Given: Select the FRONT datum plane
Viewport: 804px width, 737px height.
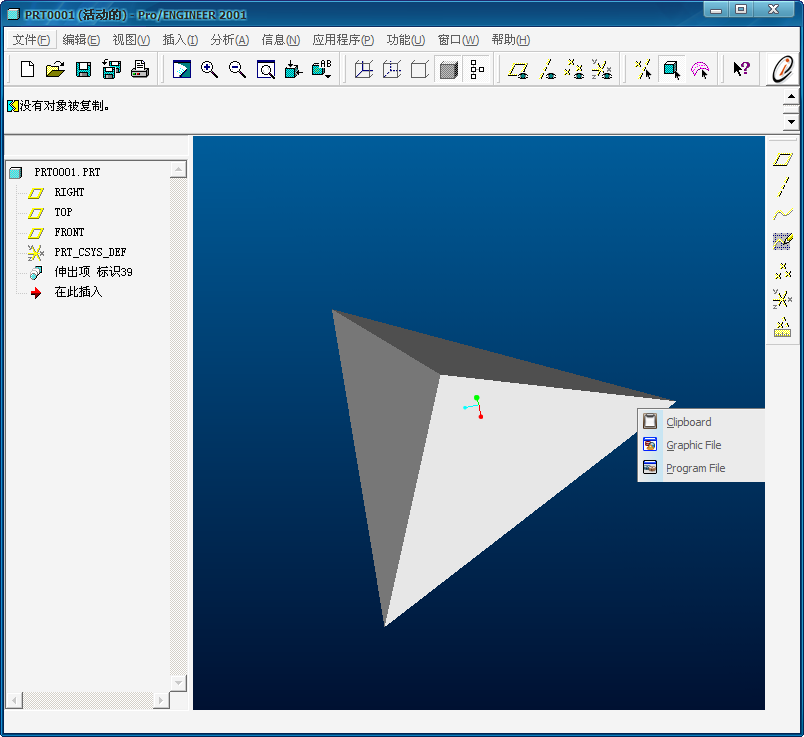Looking at the screenshot, I should coord(69,232).
